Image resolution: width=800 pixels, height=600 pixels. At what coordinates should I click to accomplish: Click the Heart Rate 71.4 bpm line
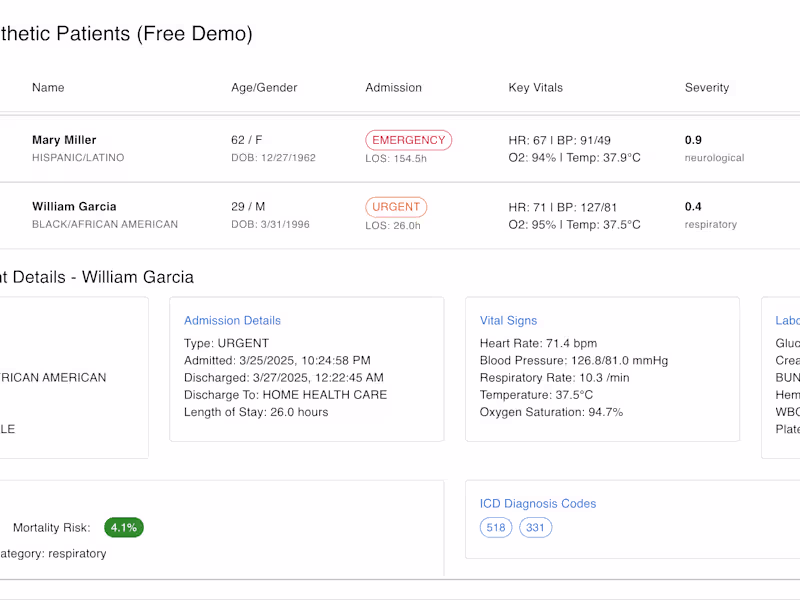[x=538, y=343]
